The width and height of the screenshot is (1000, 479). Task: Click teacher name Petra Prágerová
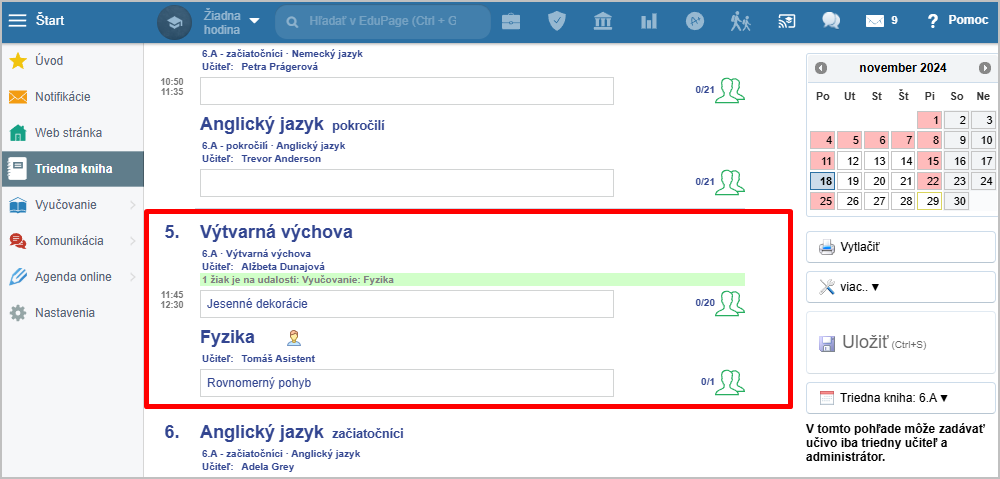[279, 66]
